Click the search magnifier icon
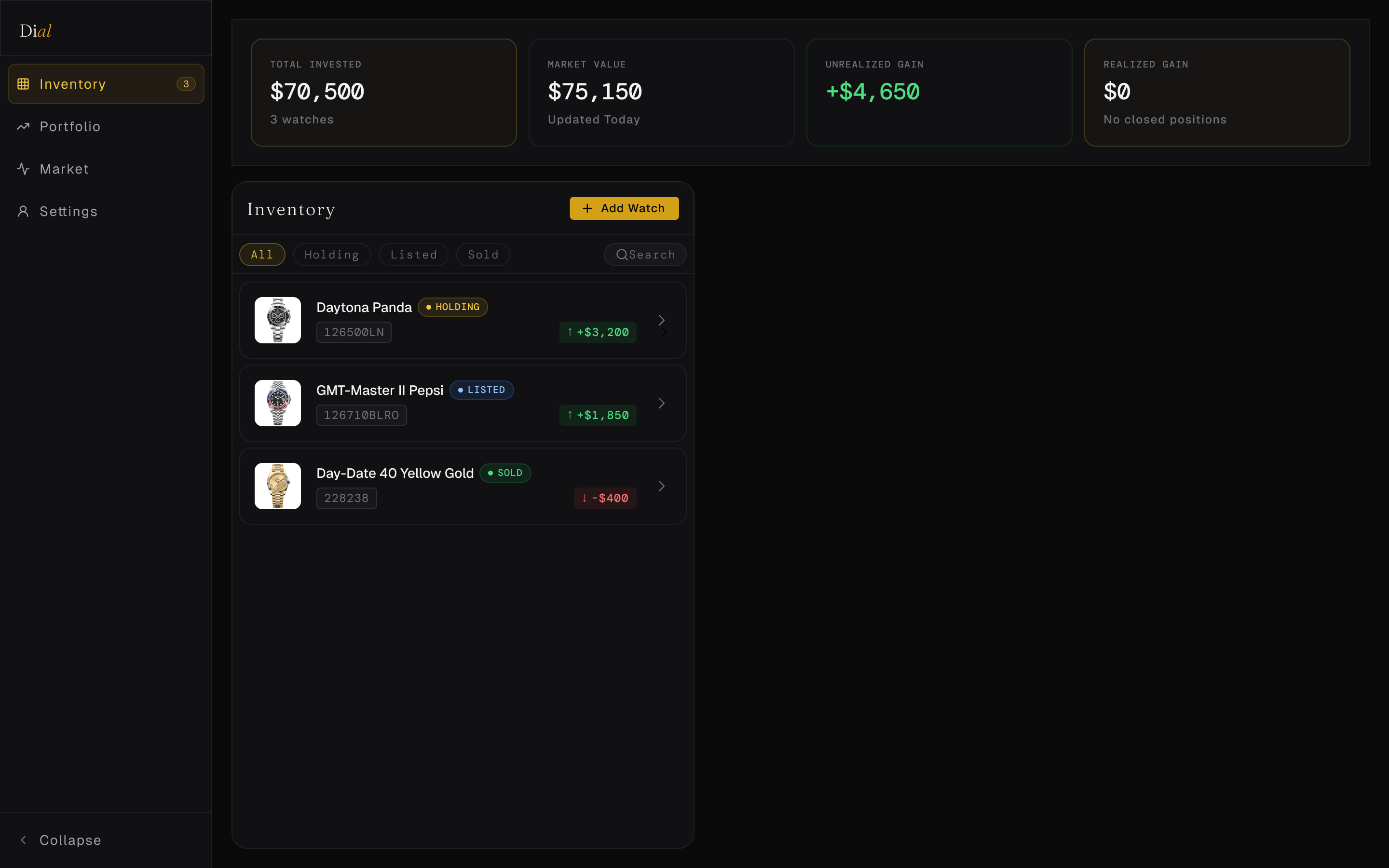The width and height of the screenshot is (1389, 868). tap(622, 254)
